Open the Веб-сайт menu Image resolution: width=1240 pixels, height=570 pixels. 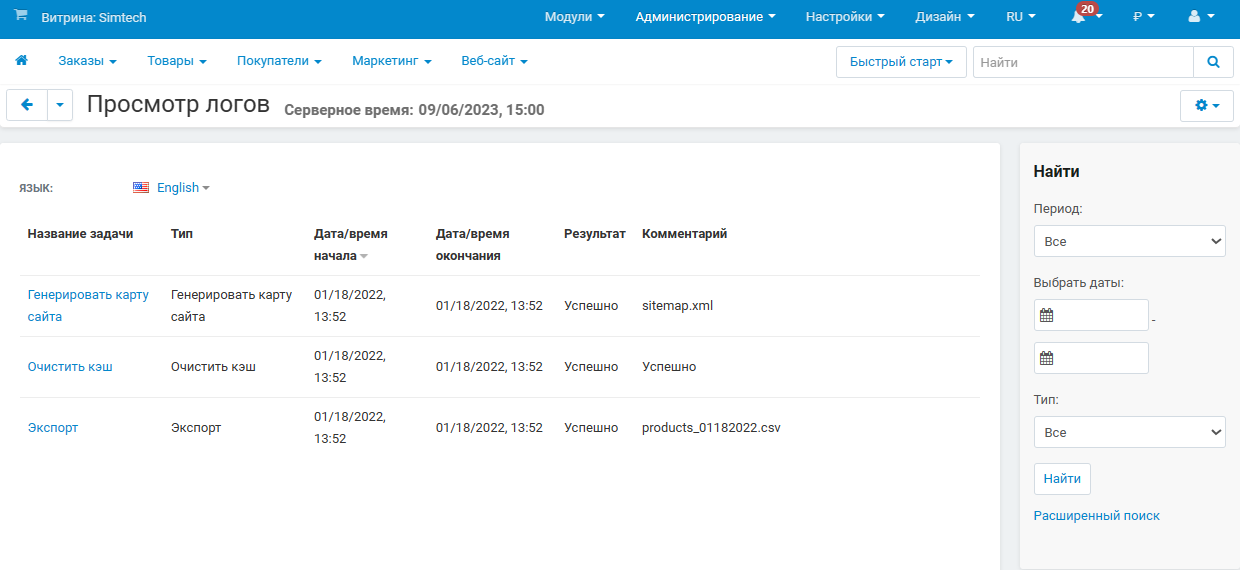pos(494,61)
